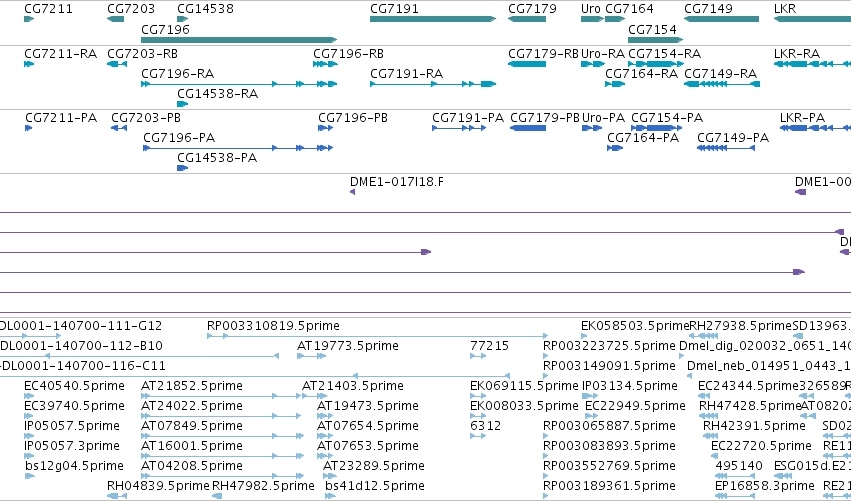Click the RP003149091.5prime EST label
851x501 pixels.
609,366
